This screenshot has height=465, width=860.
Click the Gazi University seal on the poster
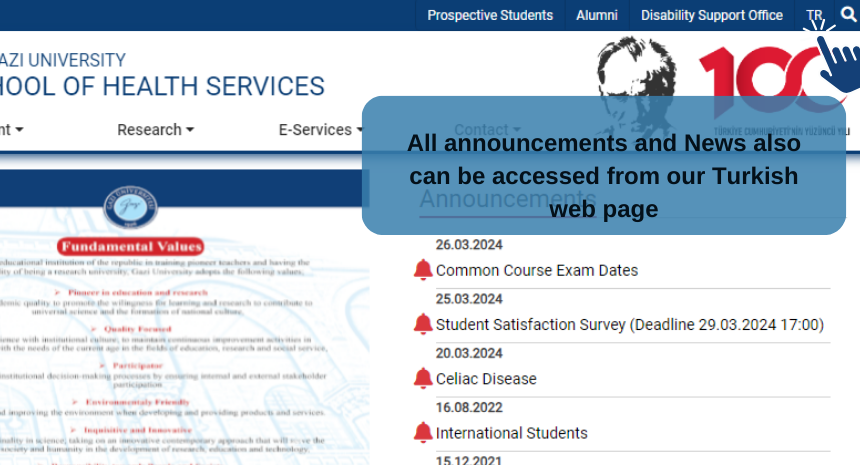click(x=131, y=207)
